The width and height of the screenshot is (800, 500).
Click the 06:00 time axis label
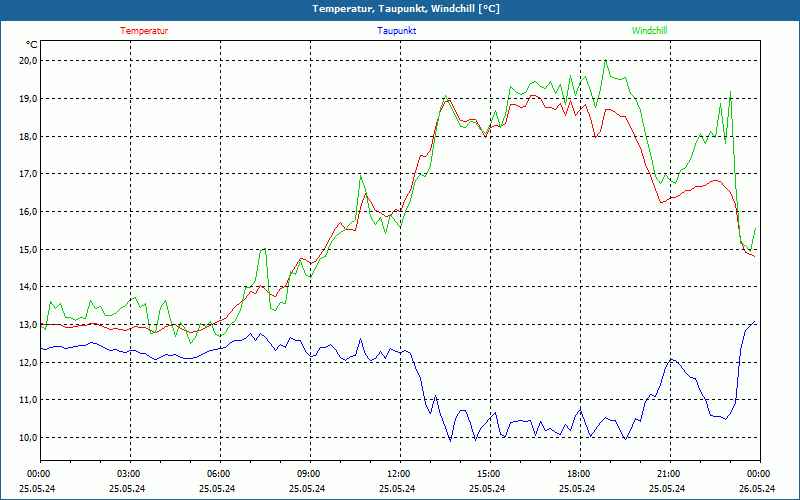pos(219,473)
